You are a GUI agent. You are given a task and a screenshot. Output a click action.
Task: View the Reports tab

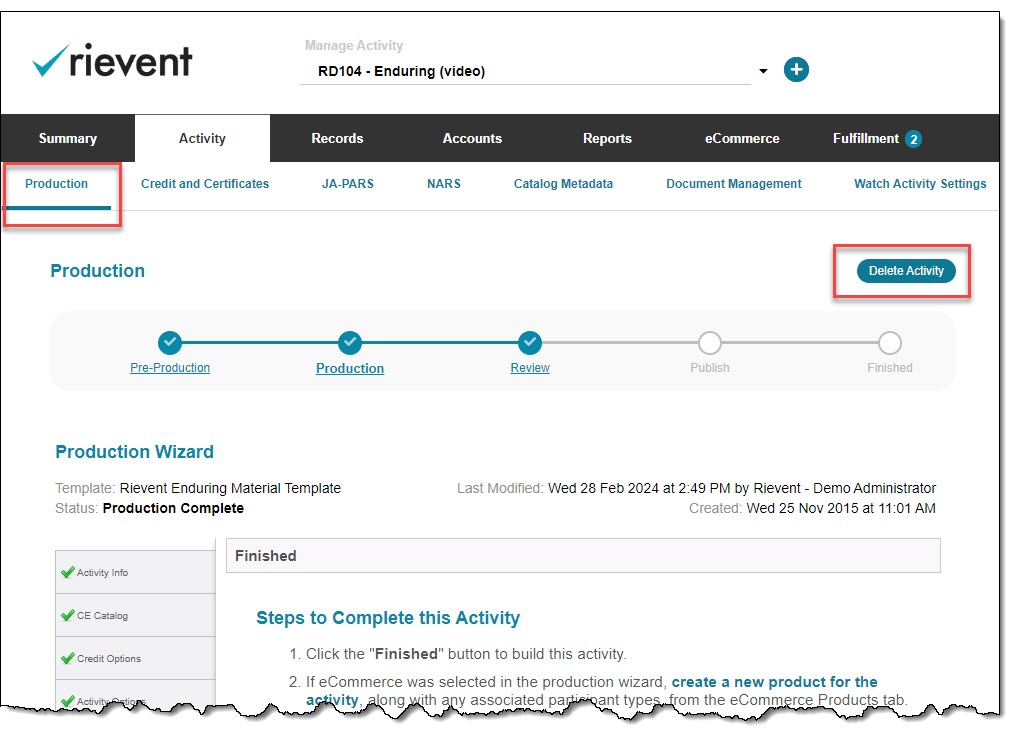point(607,139)
